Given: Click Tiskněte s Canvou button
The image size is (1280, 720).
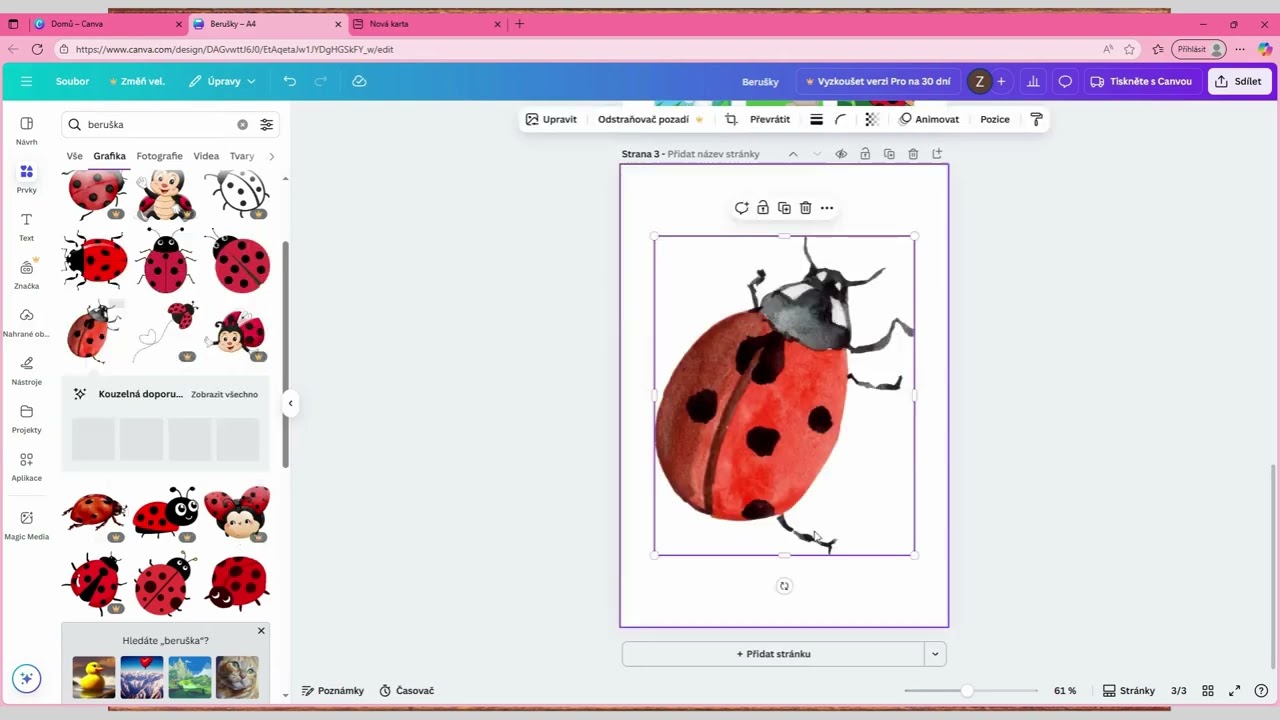Looking at the screenshot, I should 1141,81.
